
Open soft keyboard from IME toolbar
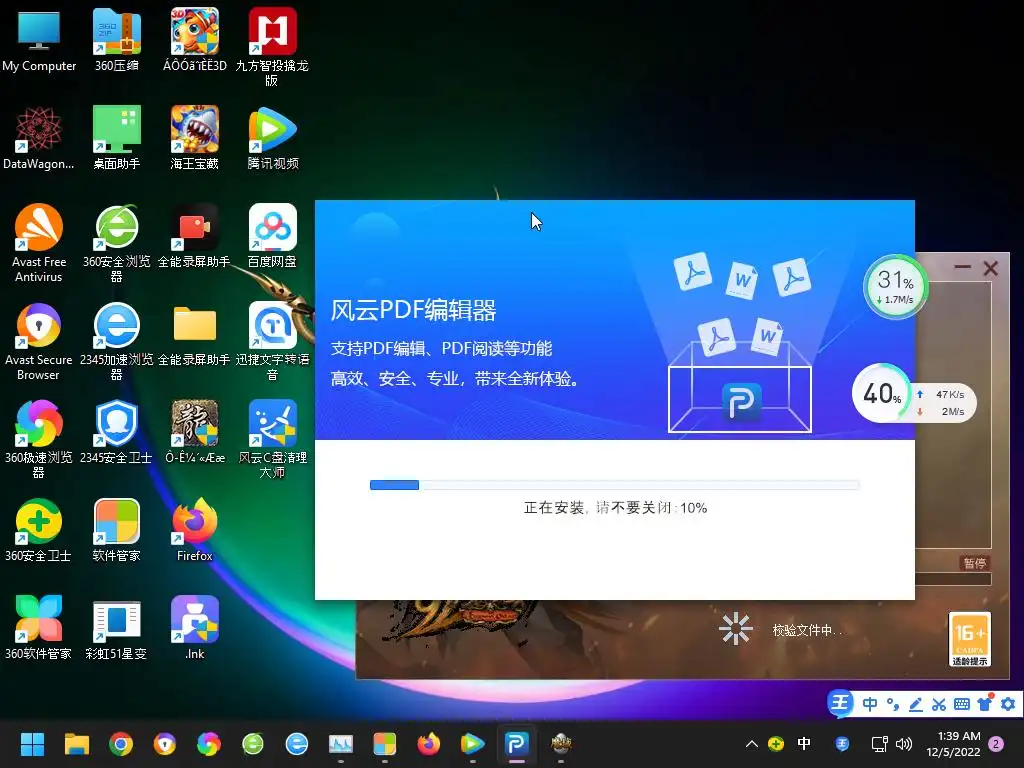pyautogui.click(x=961, y=704)
